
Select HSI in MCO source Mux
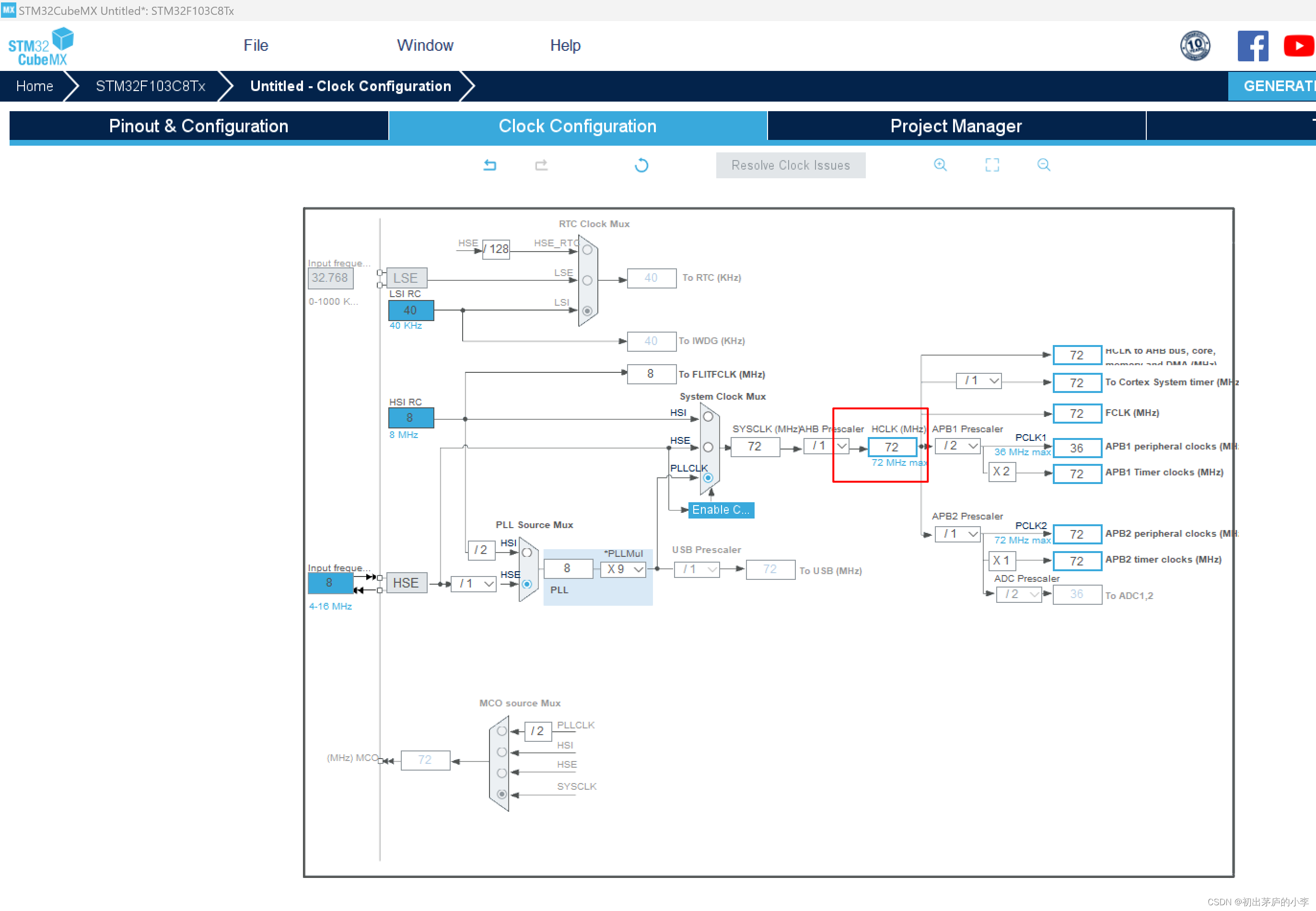click(502, 752)
